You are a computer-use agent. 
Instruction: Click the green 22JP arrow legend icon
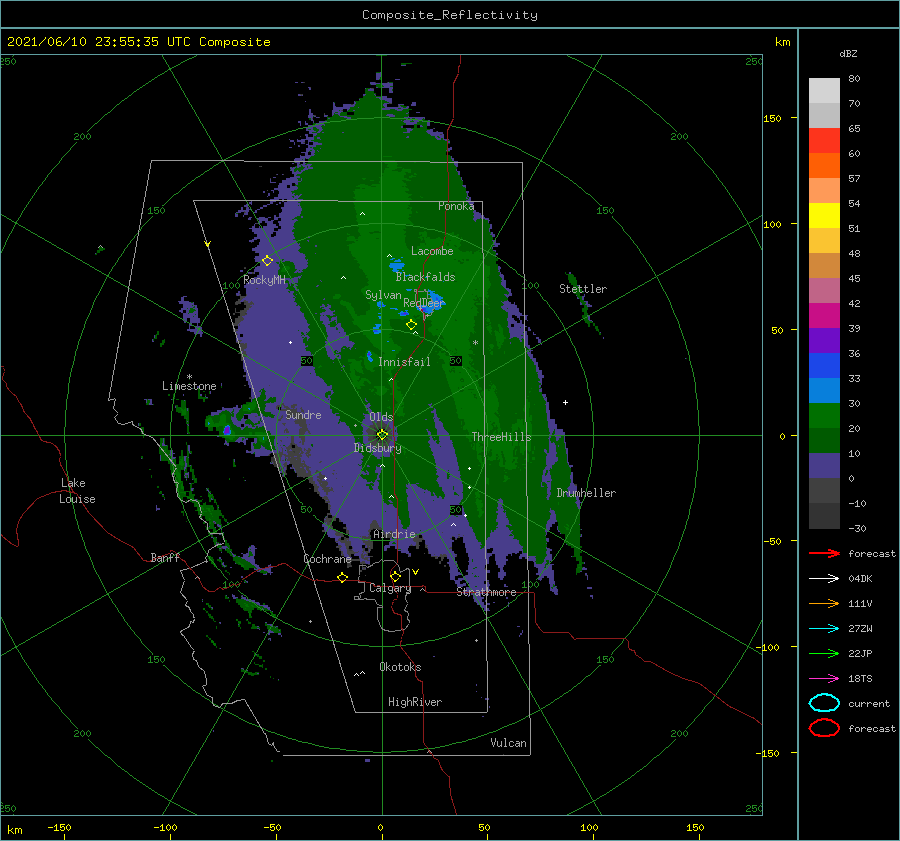point(824,653)
